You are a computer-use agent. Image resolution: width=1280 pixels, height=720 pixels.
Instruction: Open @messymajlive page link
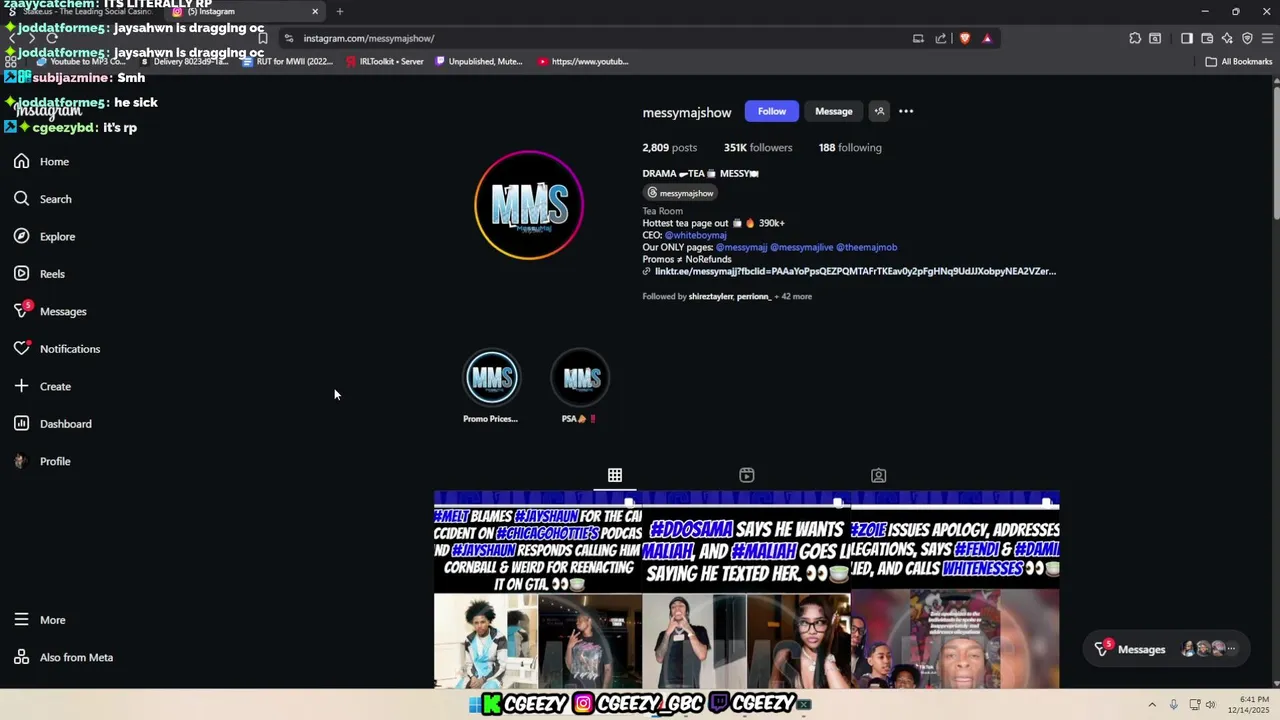click(801, 247)
